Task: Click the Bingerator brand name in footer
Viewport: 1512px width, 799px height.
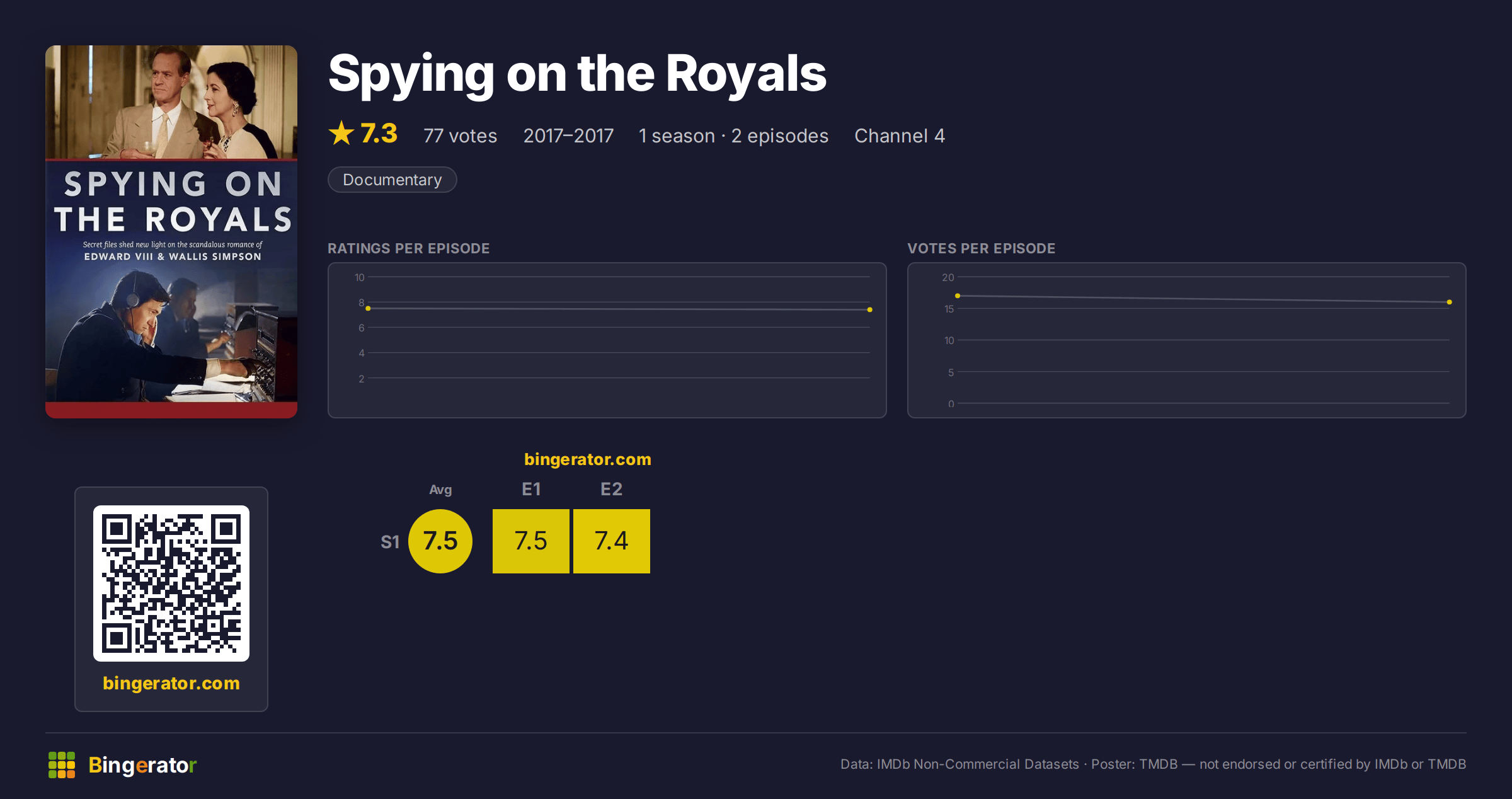Action: 142,765
